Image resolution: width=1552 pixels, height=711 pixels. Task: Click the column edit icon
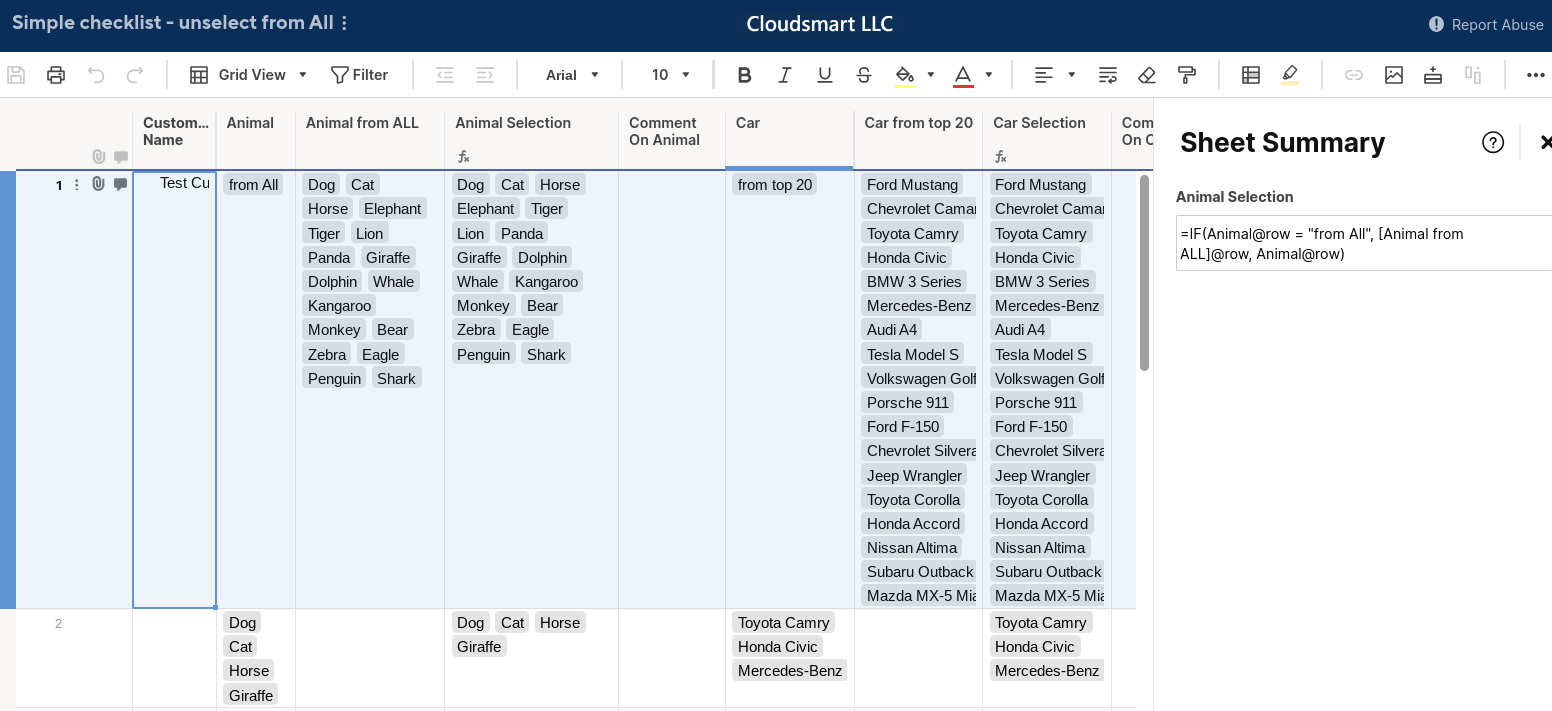pyautogui.click(x=1473, y=75)
